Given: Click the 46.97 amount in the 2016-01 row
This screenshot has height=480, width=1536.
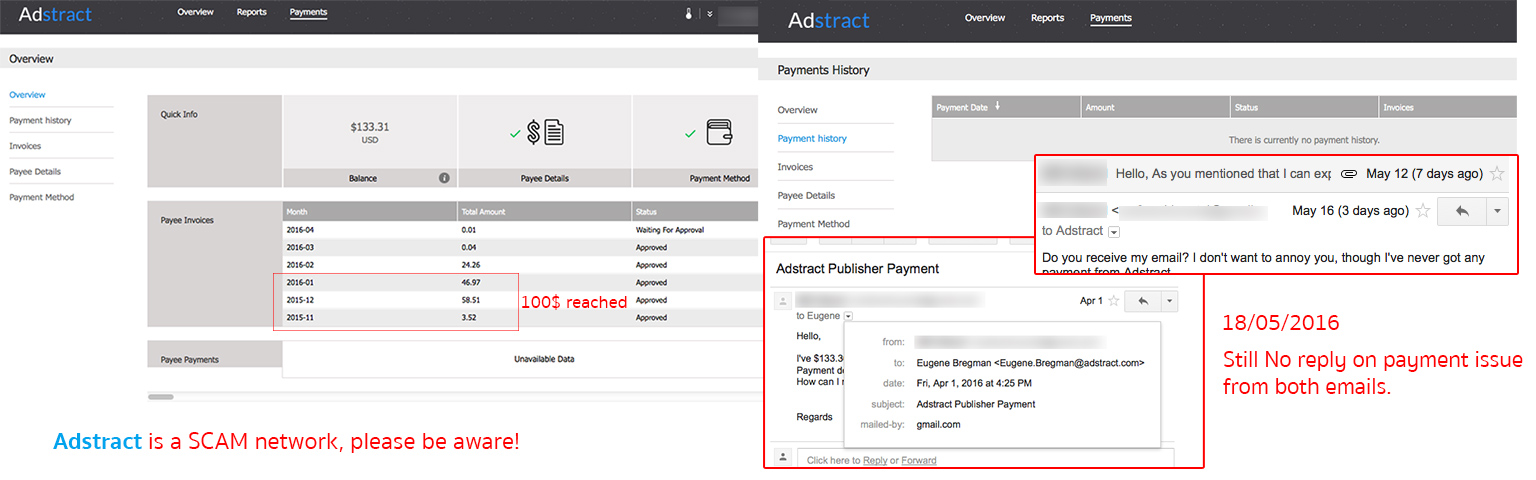Looking at the screenshot, I should [471, 282].
